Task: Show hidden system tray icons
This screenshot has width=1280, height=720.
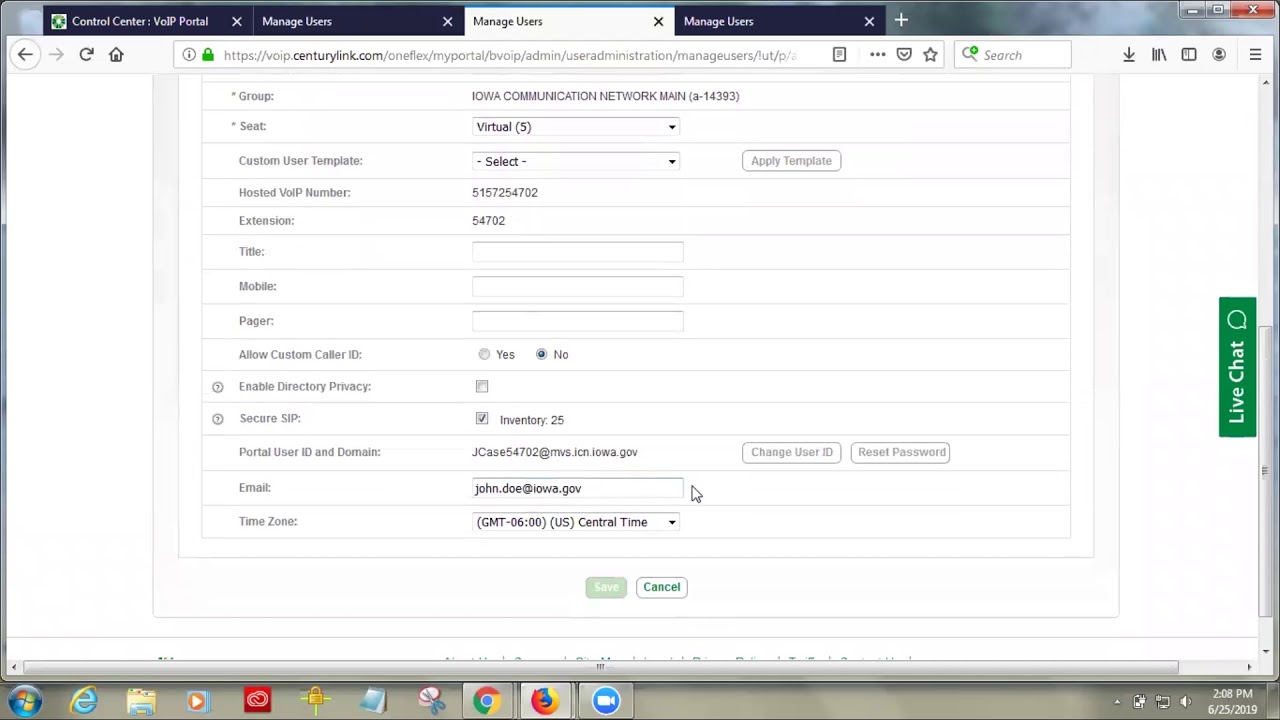Action: (x=1117, y=702)
